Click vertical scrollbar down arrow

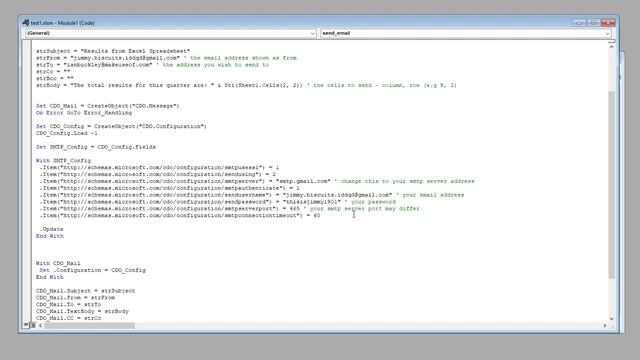click(x=611, y=318)
